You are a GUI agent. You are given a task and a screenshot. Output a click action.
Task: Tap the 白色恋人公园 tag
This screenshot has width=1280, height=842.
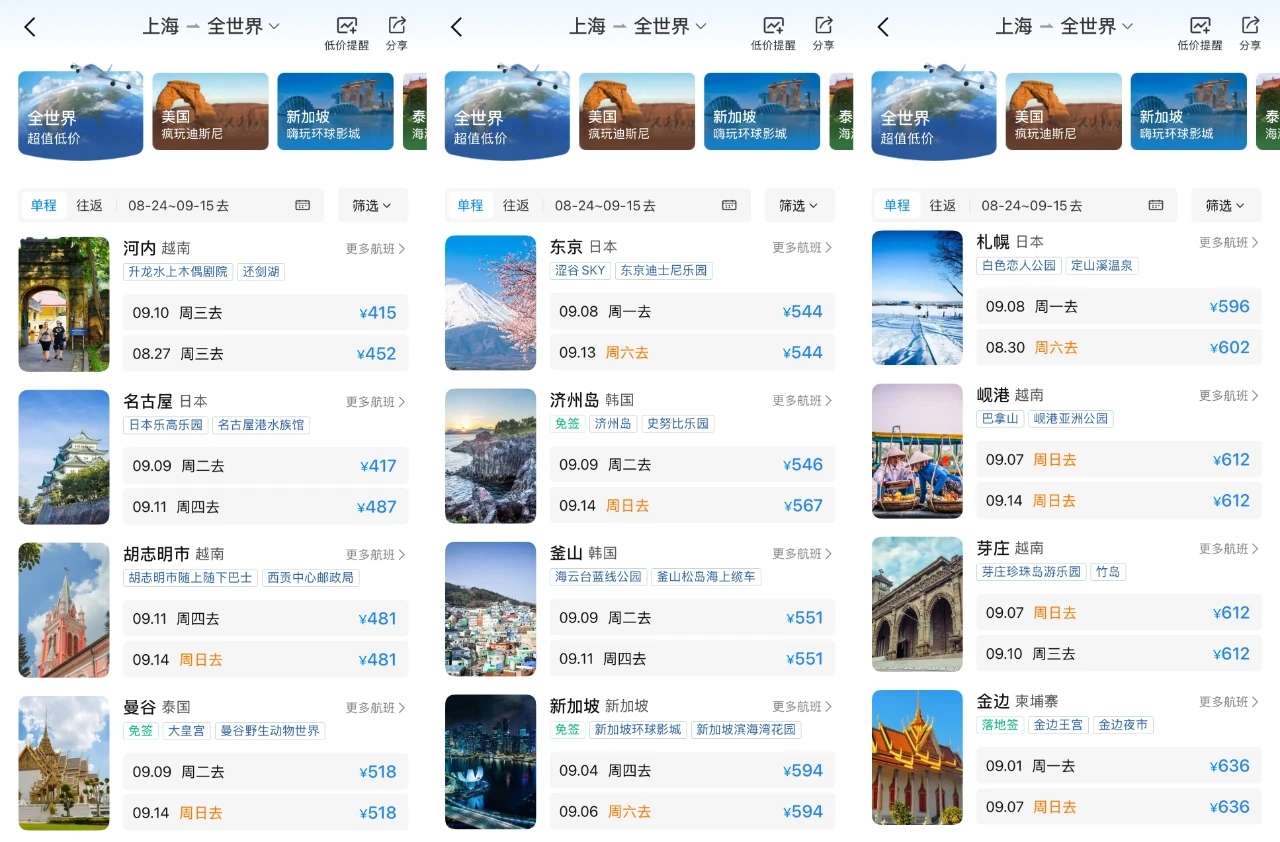point(1019,266)
